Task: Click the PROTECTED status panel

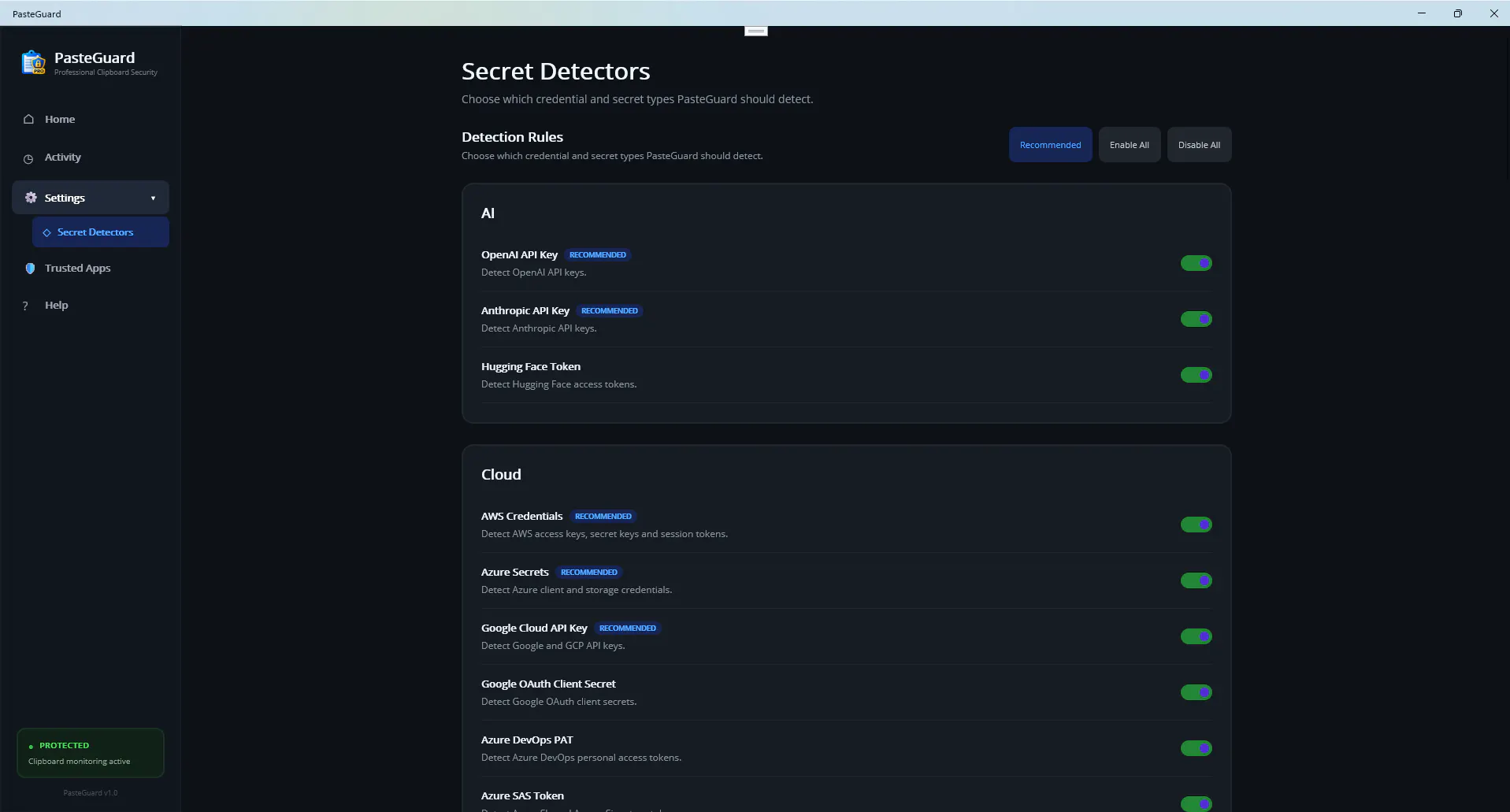Action: [x=91, y=753]
